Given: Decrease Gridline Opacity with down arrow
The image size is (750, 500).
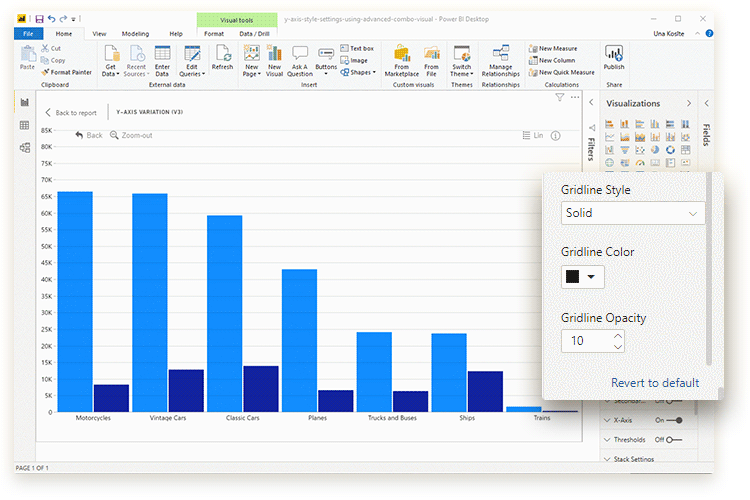Looking at the screenshot, I should click(618, 346).
